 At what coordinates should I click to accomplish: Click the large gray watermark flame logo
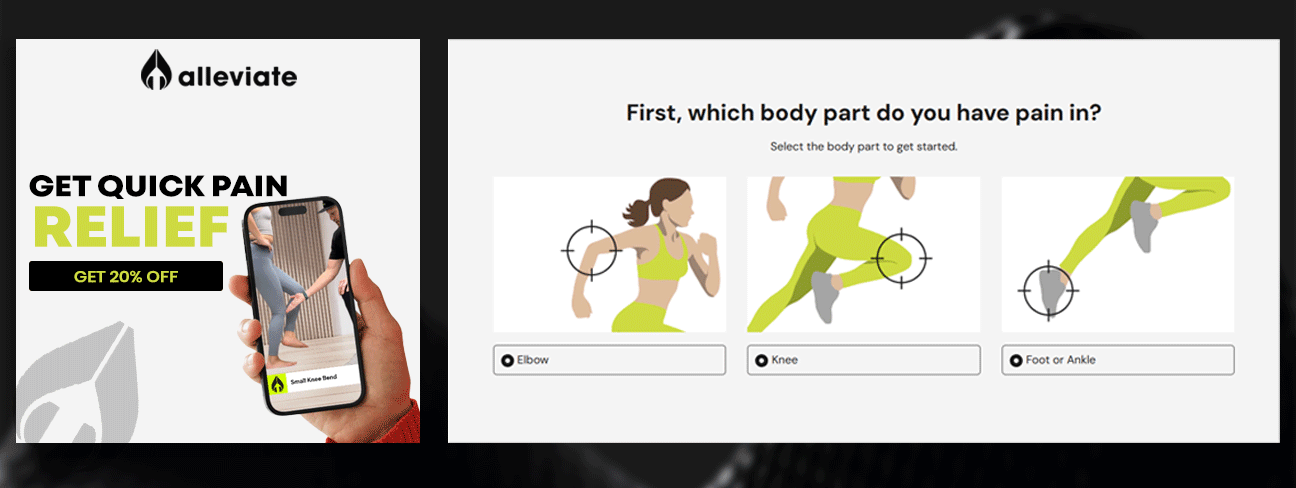click(76, 382)
